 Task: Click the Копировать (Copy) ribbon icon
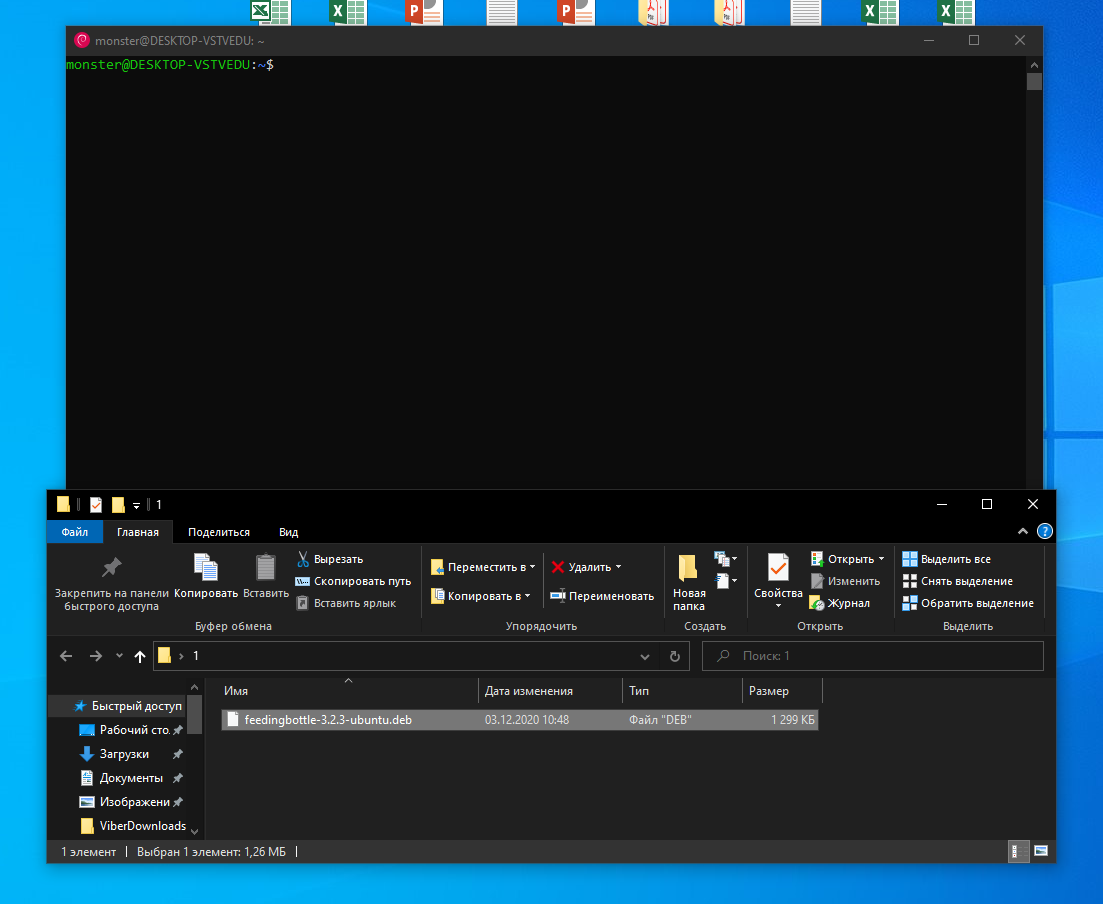click(206, 568)
